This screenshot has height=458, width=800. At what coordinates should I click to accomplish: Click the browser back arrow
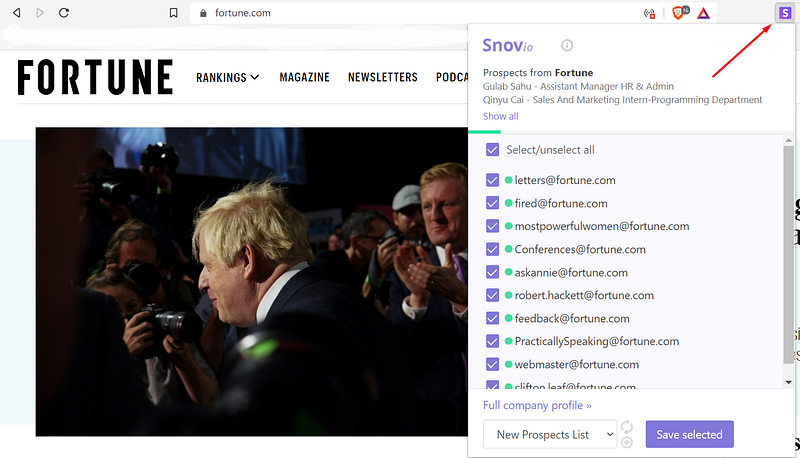pos(16,13)
